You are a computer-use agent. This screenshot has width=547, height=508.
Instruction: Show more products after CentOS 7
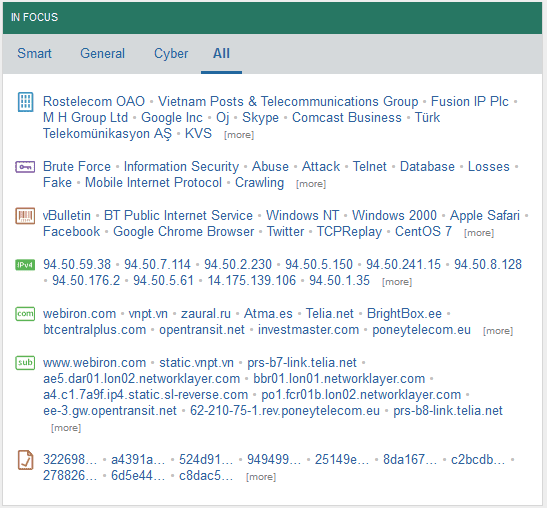(x=479, y=233)
